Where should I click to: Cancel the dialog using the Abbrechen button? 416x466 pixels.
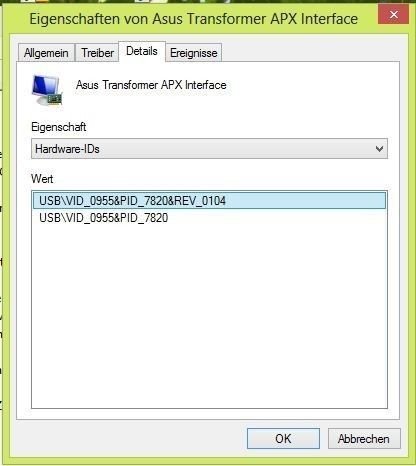[x=364, y=439]
